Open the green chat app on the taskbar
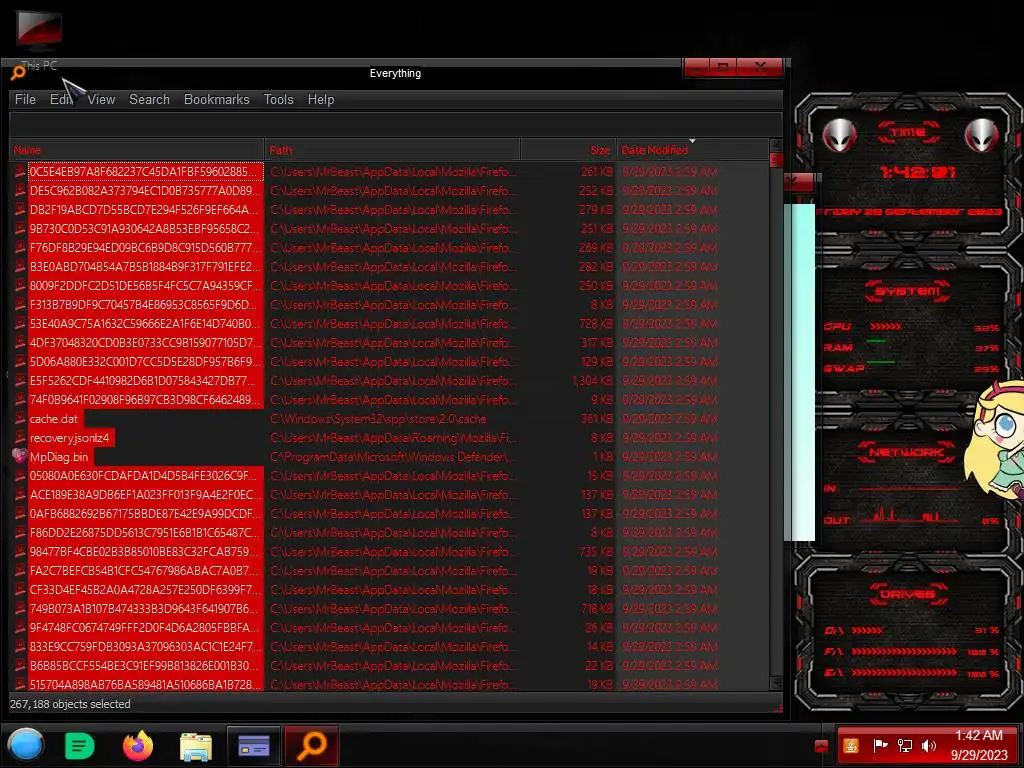The width and height of the screenshot is (1024, 768). coord(80,746)
